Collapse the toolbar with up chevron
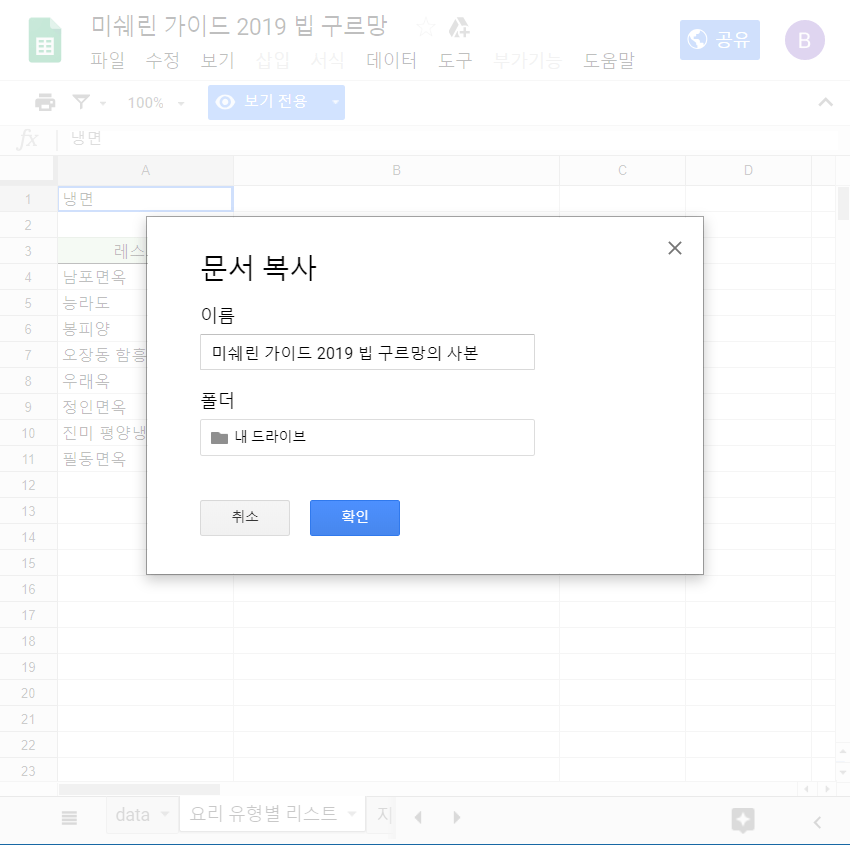Viewport: 850px width, 845px height. click(x=825, y=102)
